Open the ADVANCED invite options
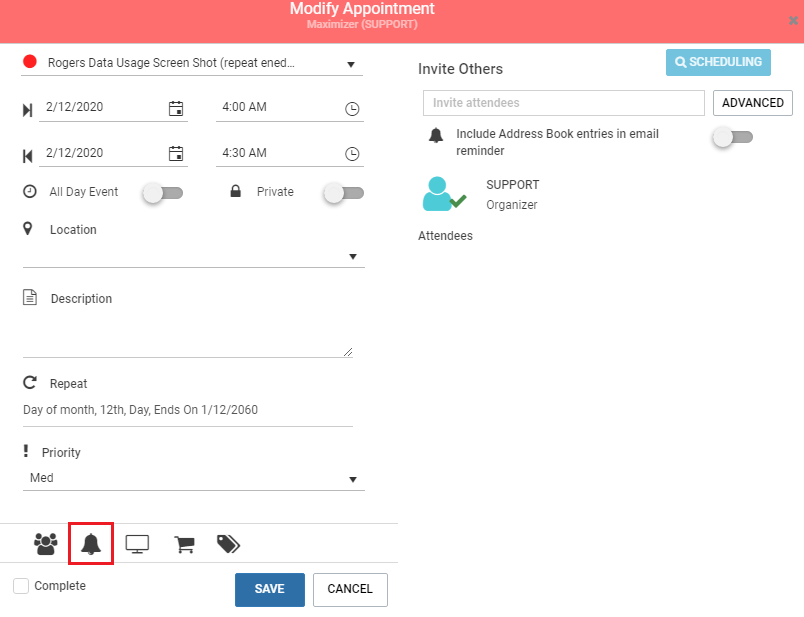The width and height of the screenshot is (804, 617). click(x=751, y=102)
